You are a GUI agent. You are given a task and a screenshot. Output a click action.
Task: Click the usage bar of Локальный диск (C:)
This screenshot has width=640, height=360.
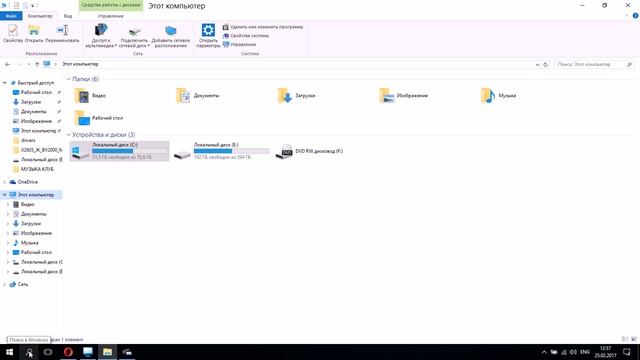[x=130, y=151]
